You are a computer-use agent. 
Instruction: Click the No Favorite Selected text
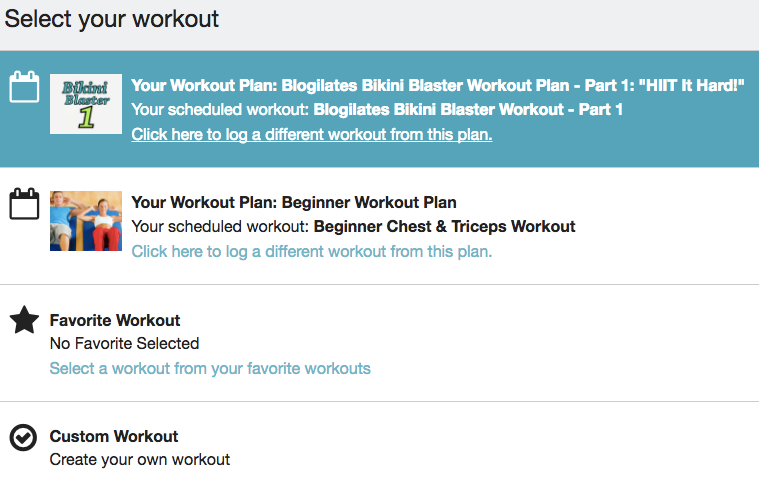124,343
